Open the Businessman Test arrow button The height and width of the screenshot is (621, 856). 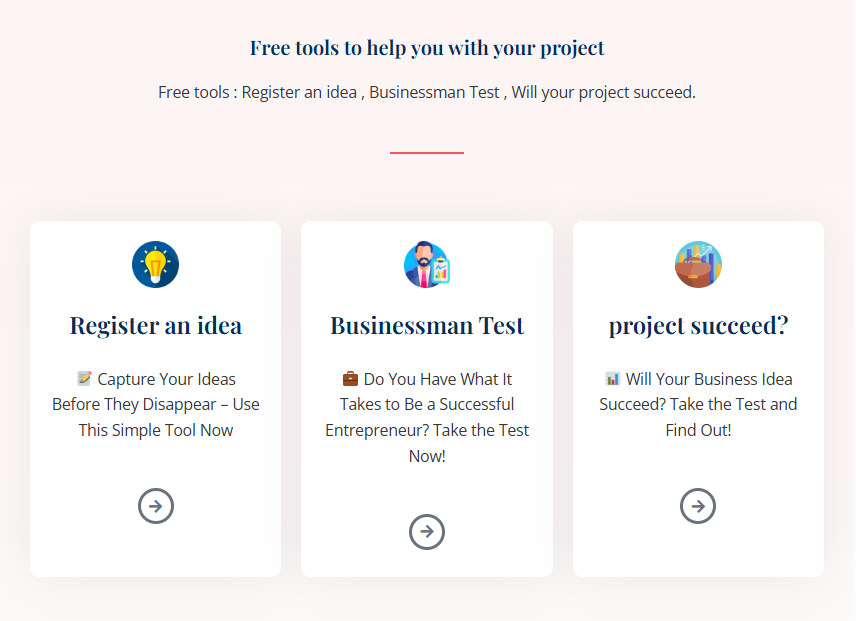click(427, 532)
